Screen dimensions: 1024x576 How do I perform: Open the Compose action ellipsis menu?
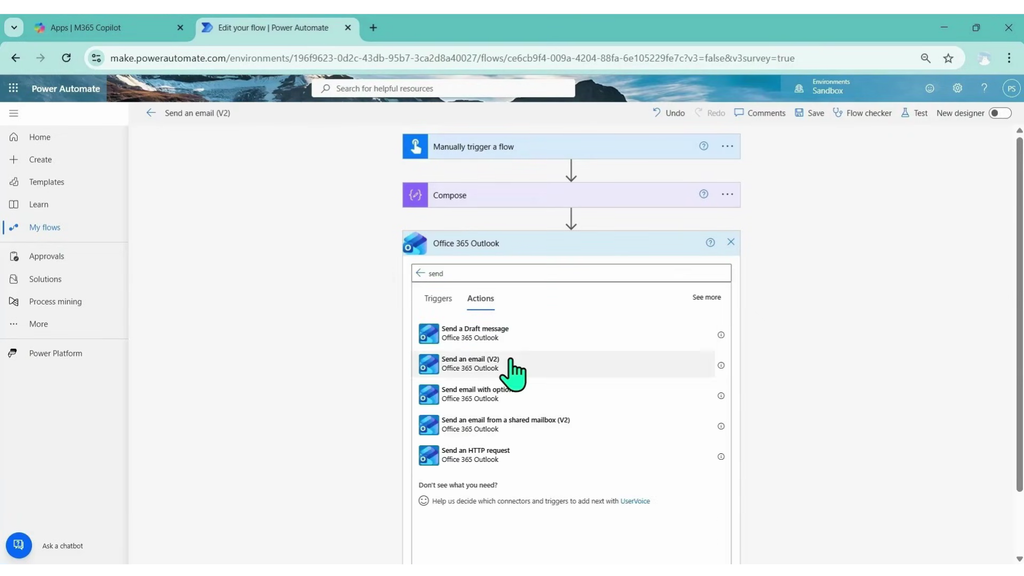(728, 194)
